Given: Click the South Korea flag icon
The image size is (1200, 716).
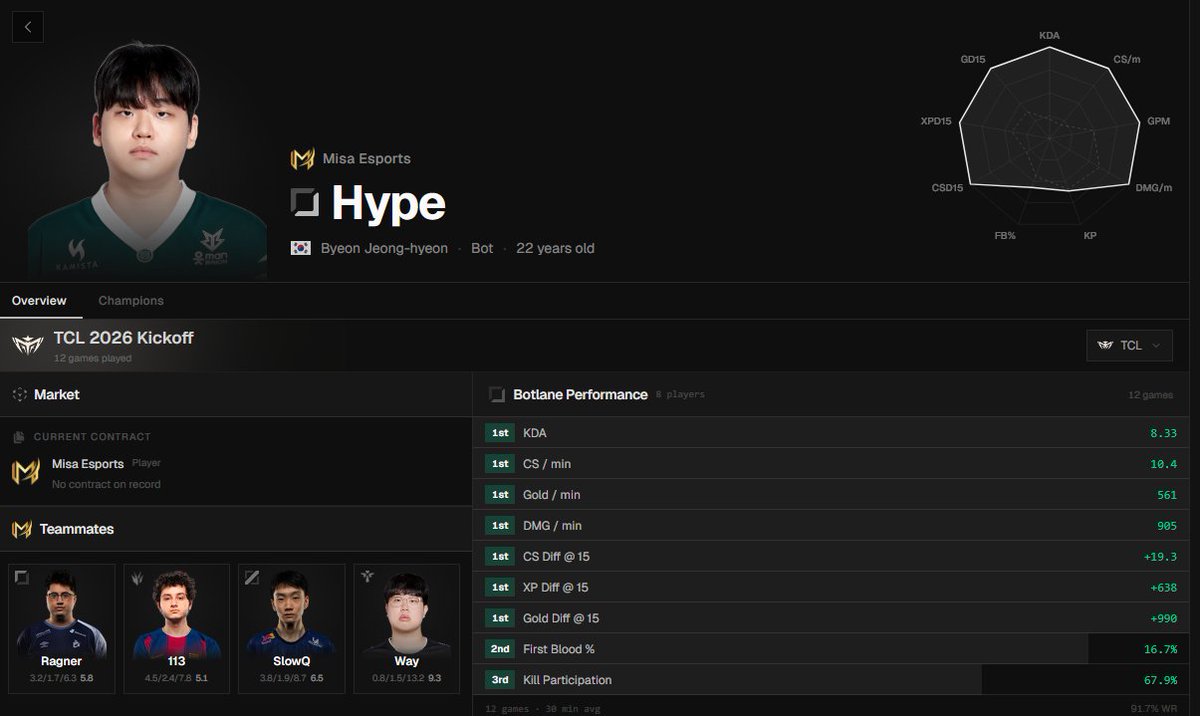Looking at the screenshot, I should point(300,248).
